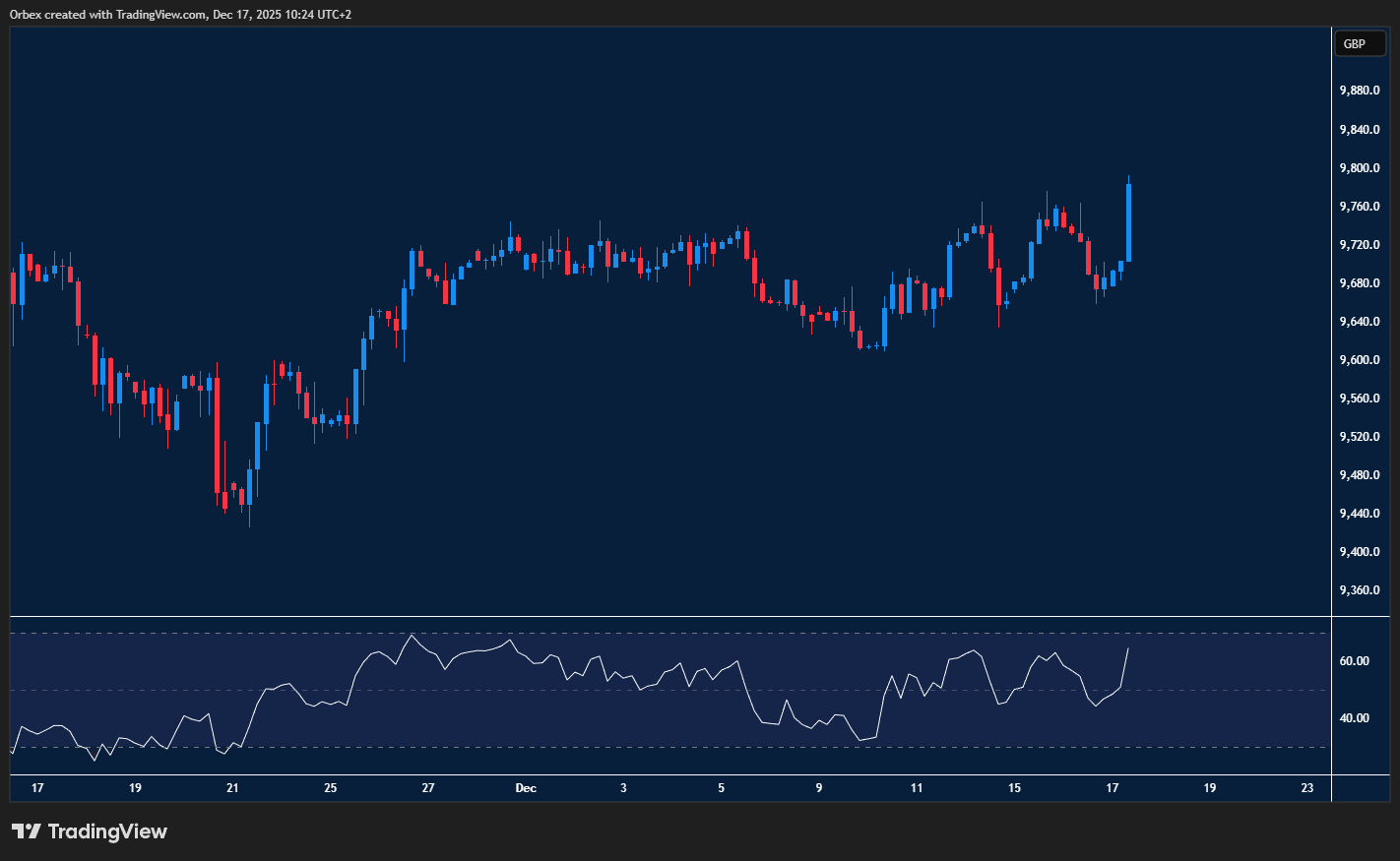Screen dimensions: 1400x861
Task: Click the Orbex TradingView.com header caption
Action: click(180, 15)
